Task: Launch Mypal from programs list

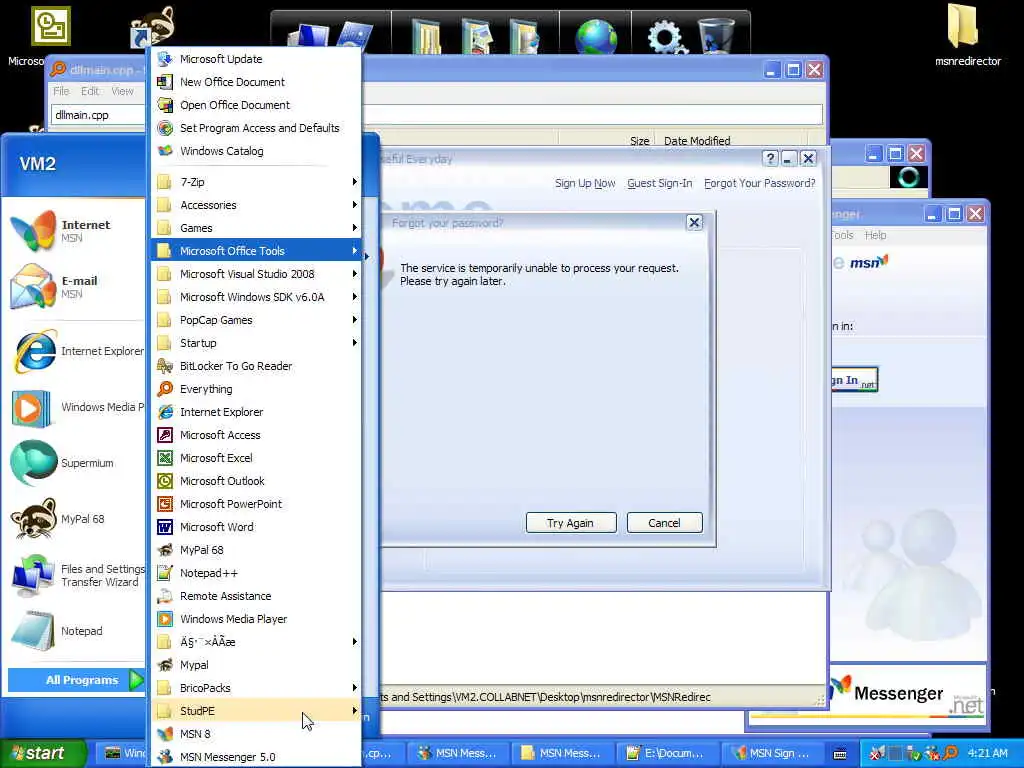Action: pyautogui.click(x=256, y=665)
